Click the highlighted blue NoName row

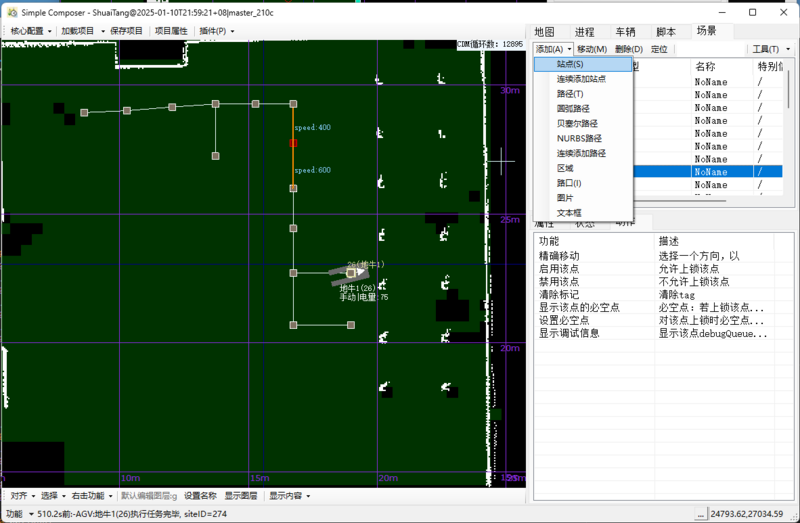(x=707, y=172)
